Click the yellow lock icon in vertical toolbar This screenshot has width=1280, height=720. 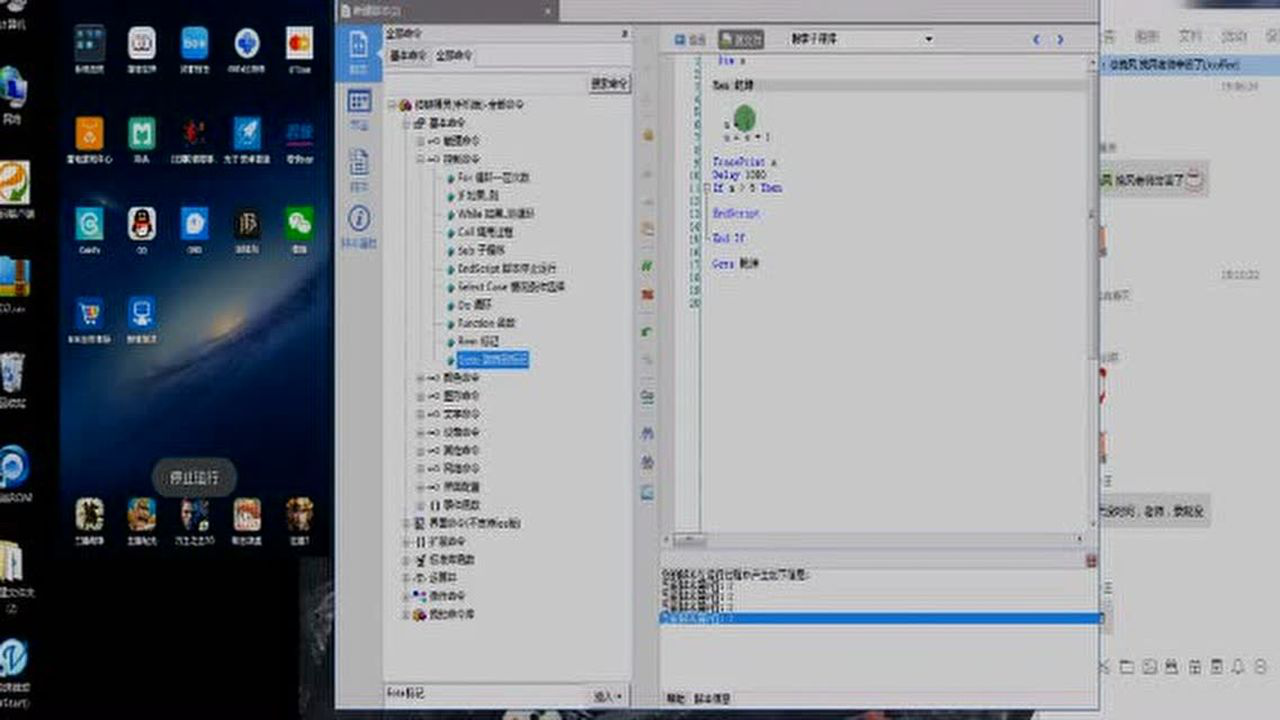click(647, 133)
